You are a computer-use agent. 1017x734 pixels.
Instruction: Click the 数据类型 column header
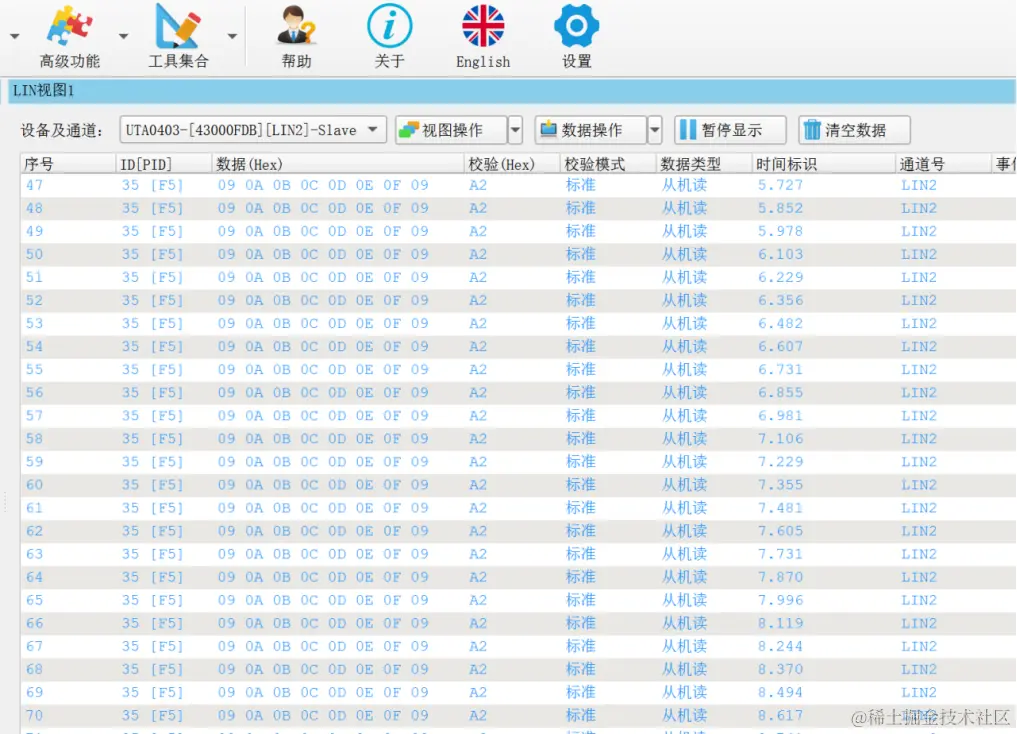point(704,164)
